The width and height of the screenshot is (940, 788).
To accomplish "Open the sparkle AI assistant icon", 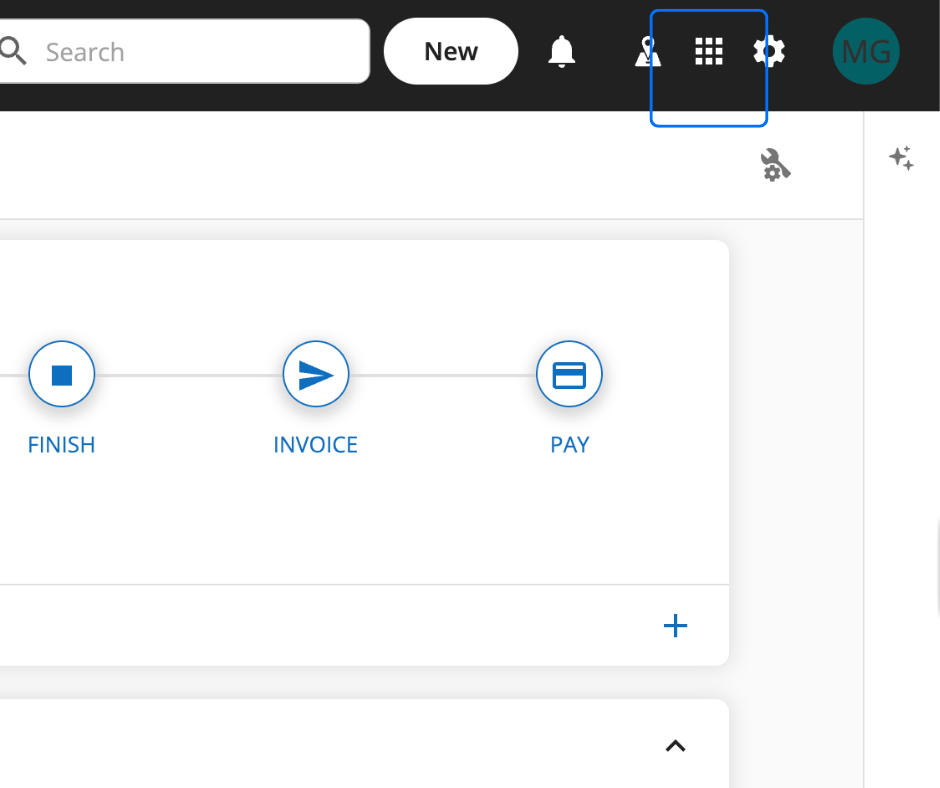I will click(x=902, y=158).
